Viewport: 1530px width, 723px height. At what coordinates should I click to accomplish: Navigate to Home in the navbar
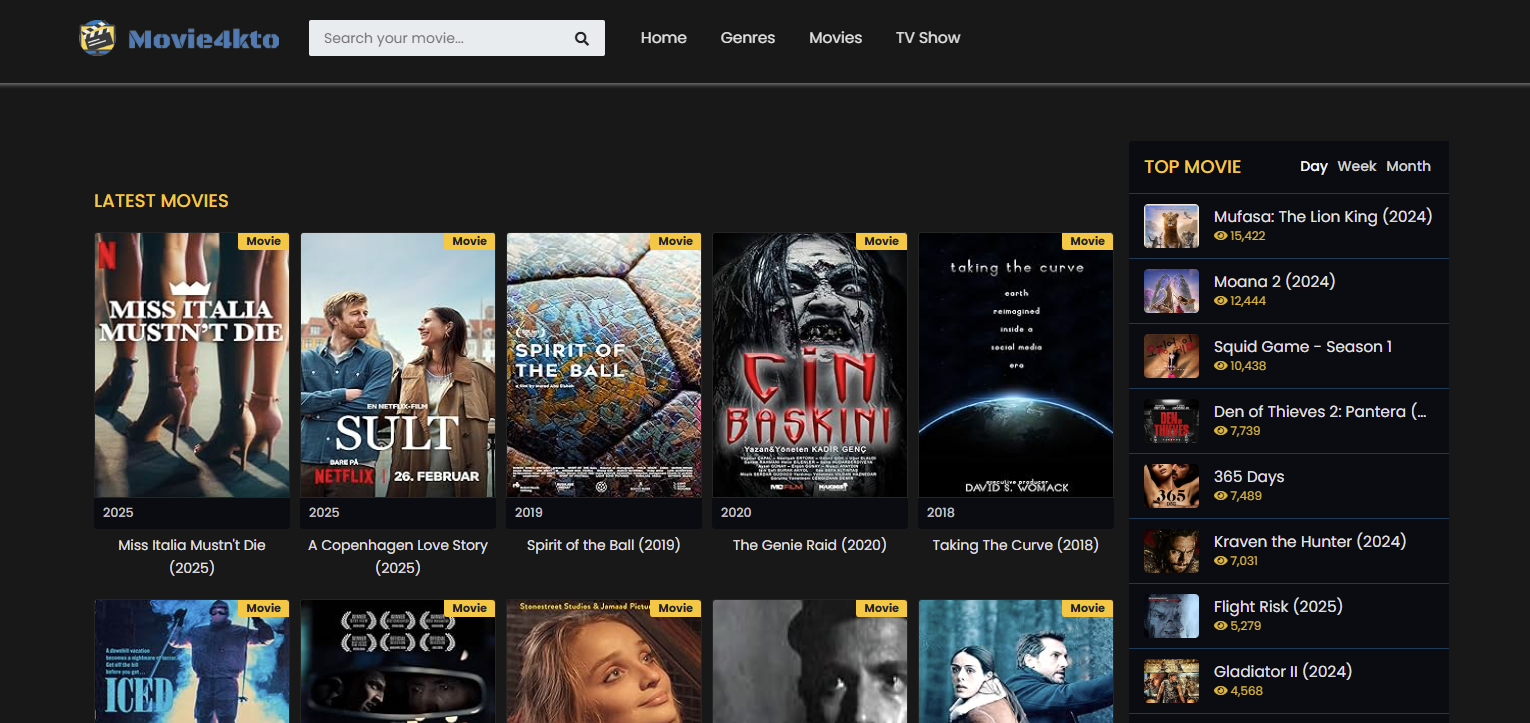pos(663,38)
